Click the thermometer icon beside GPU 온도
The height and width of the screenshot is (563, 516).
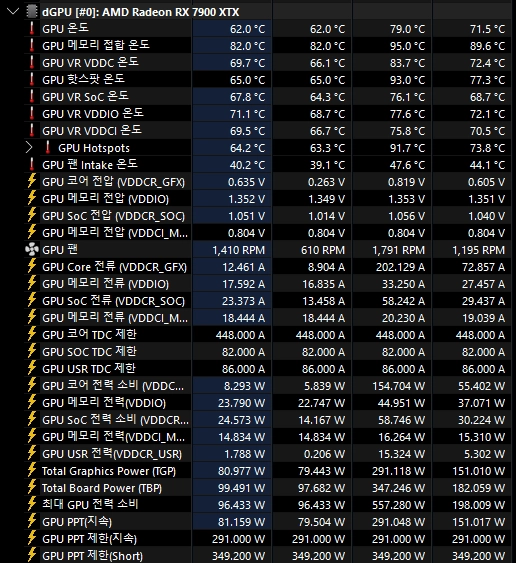point(32,28)
